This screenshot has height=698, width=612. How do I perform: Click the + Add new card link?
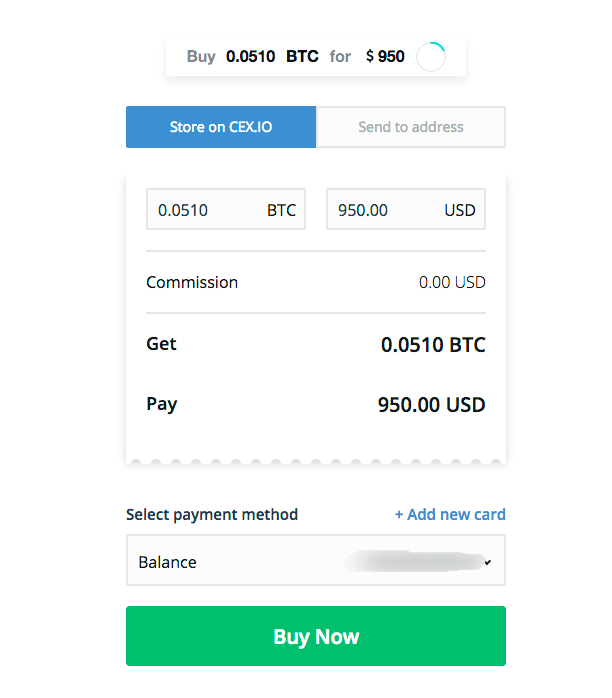[450, 514]
